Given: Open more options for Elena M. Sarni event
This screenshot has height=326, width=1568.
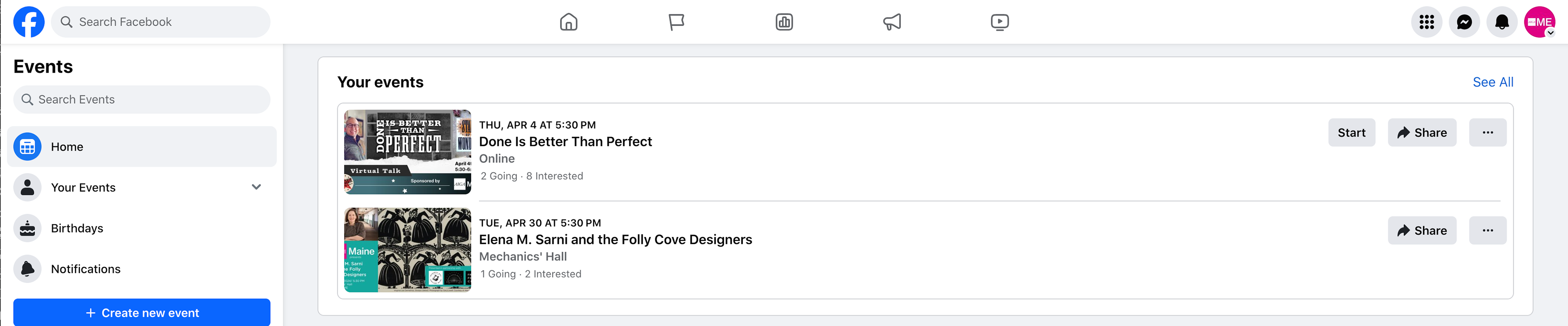Looking at the screenshot, I should pos(1487,231).
